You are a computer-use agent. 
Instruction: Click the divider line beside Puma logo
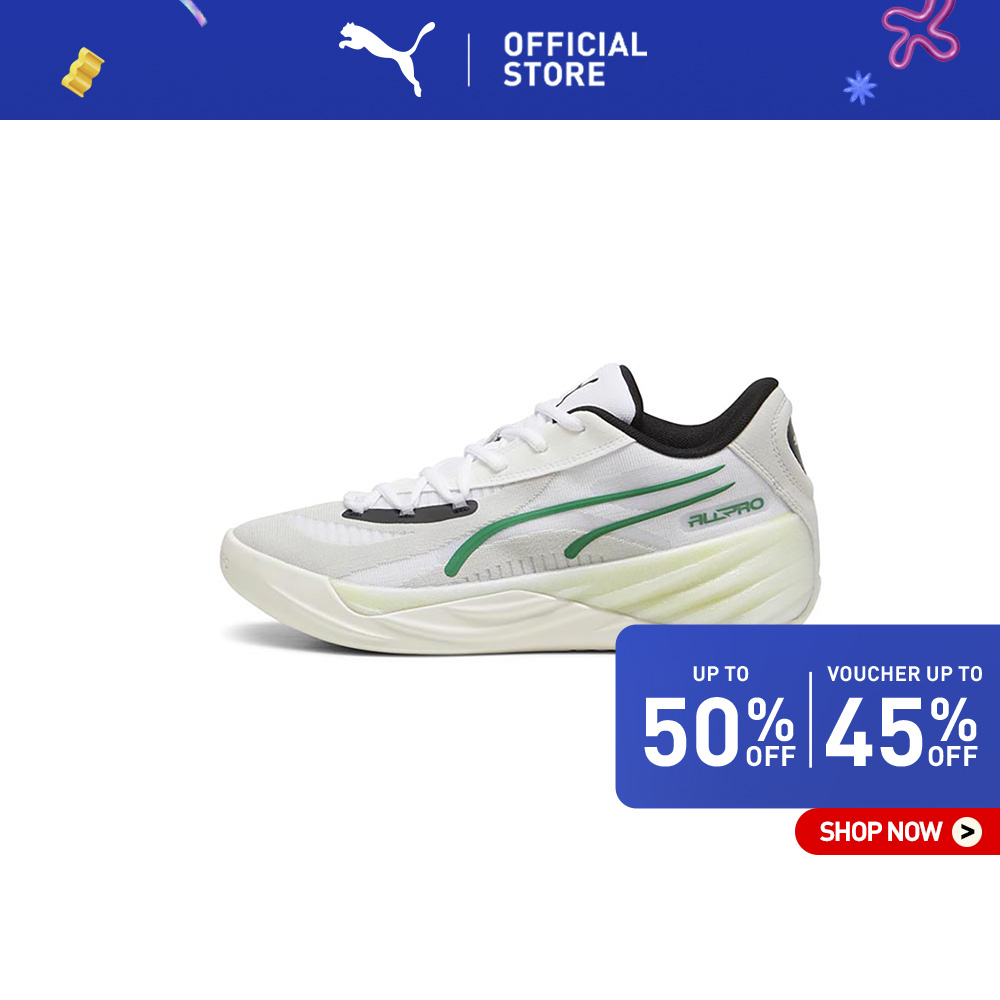[x=469, y=60]
